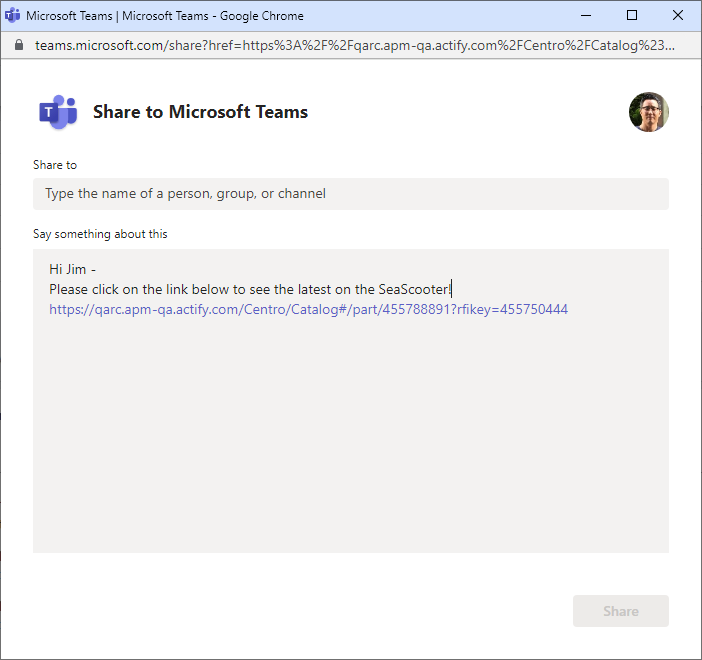Click the 'Say something about this' label
The width and height of the screenshot is (702, 660).
pos(100,234)
